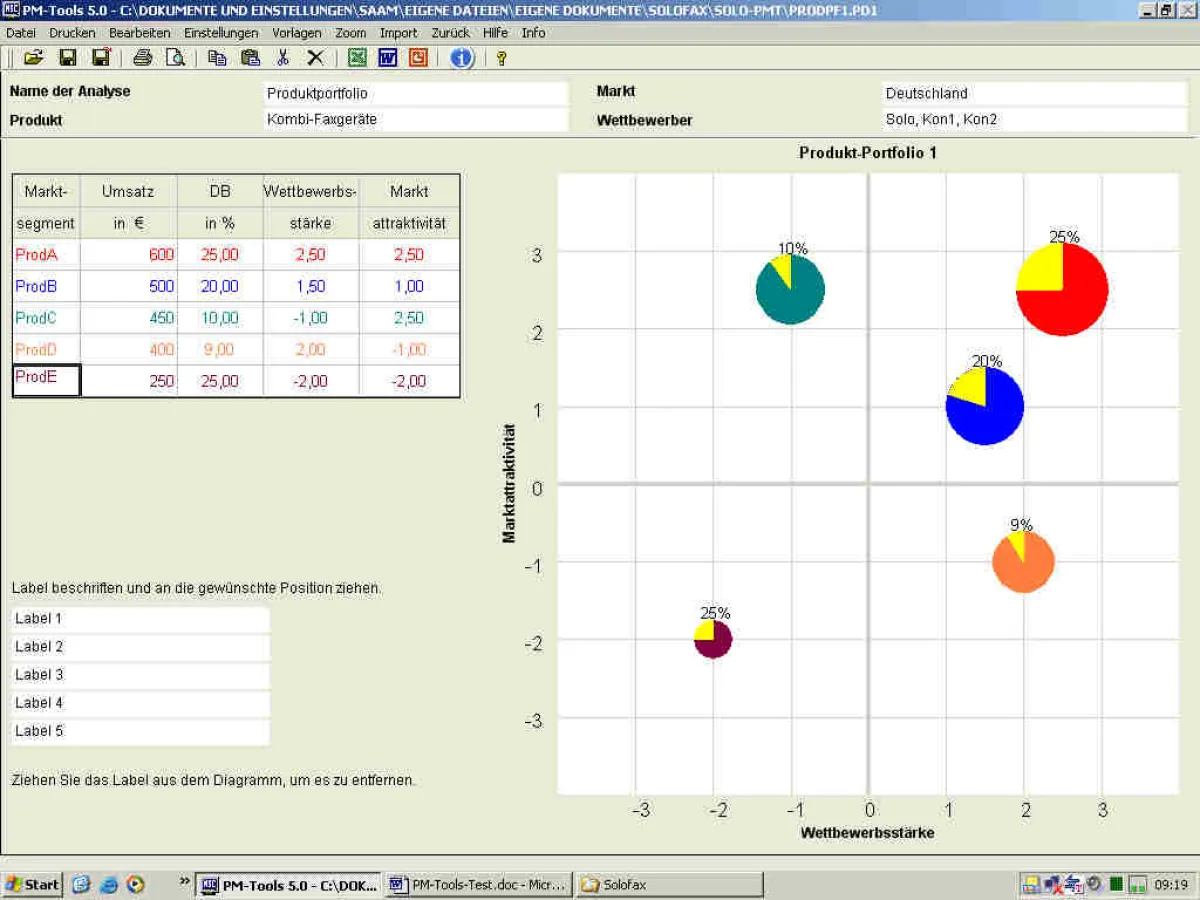
Task: Open the Vorlagen menu
Action: point(297,33)
